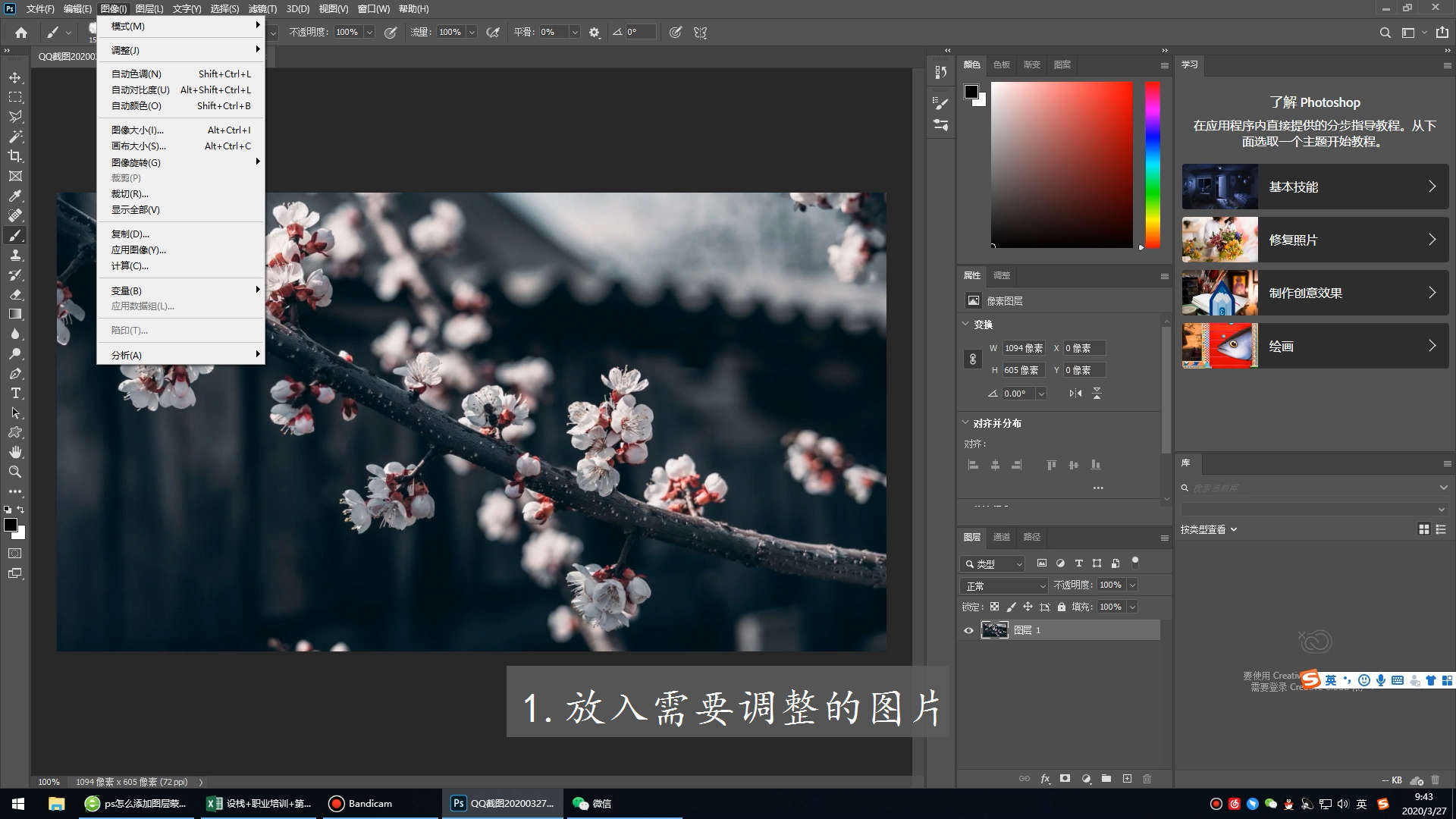This screenshot has width=1456, height=819.
Task: Select the Dodge tool
Action: 15,353
